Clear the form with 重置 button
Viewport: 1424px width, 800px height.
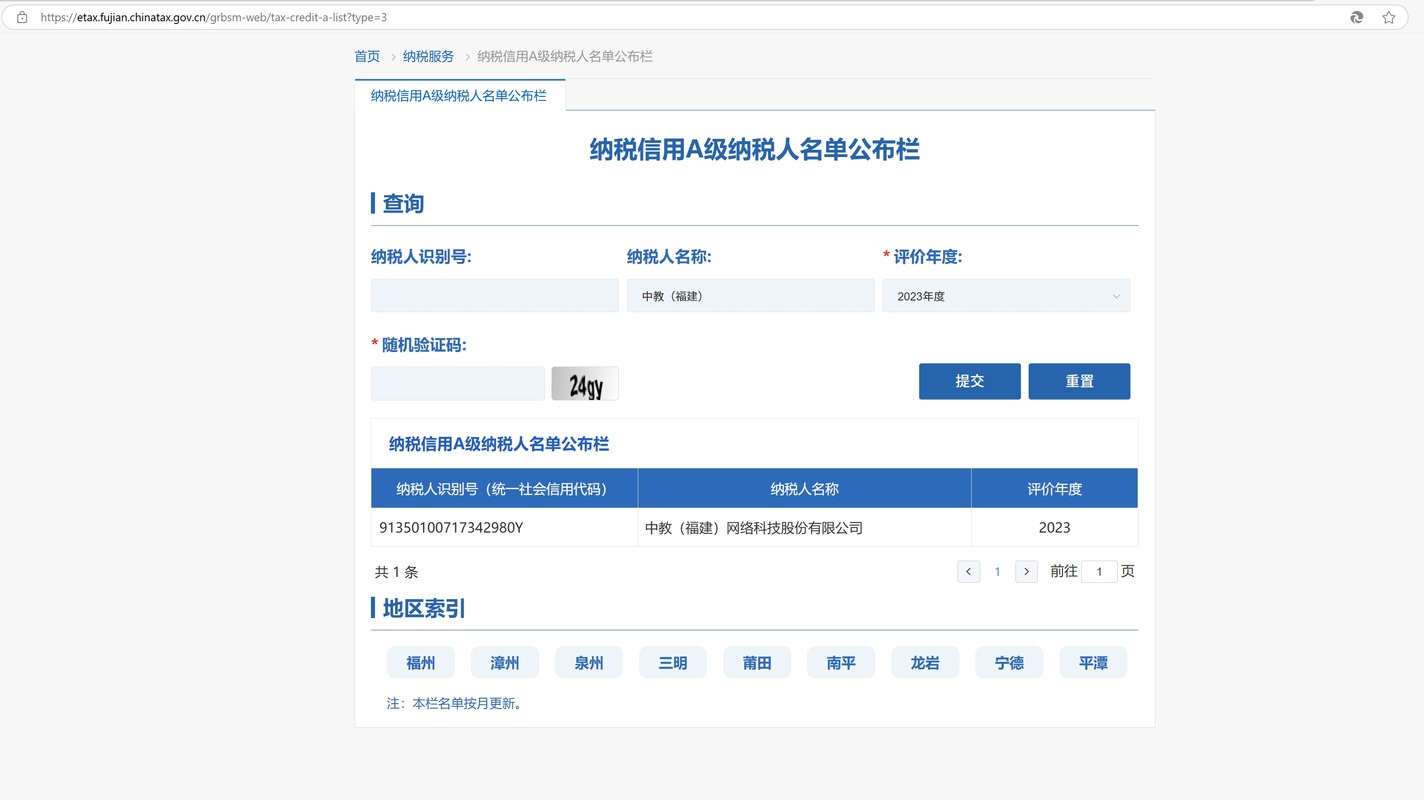[1079, 381]
